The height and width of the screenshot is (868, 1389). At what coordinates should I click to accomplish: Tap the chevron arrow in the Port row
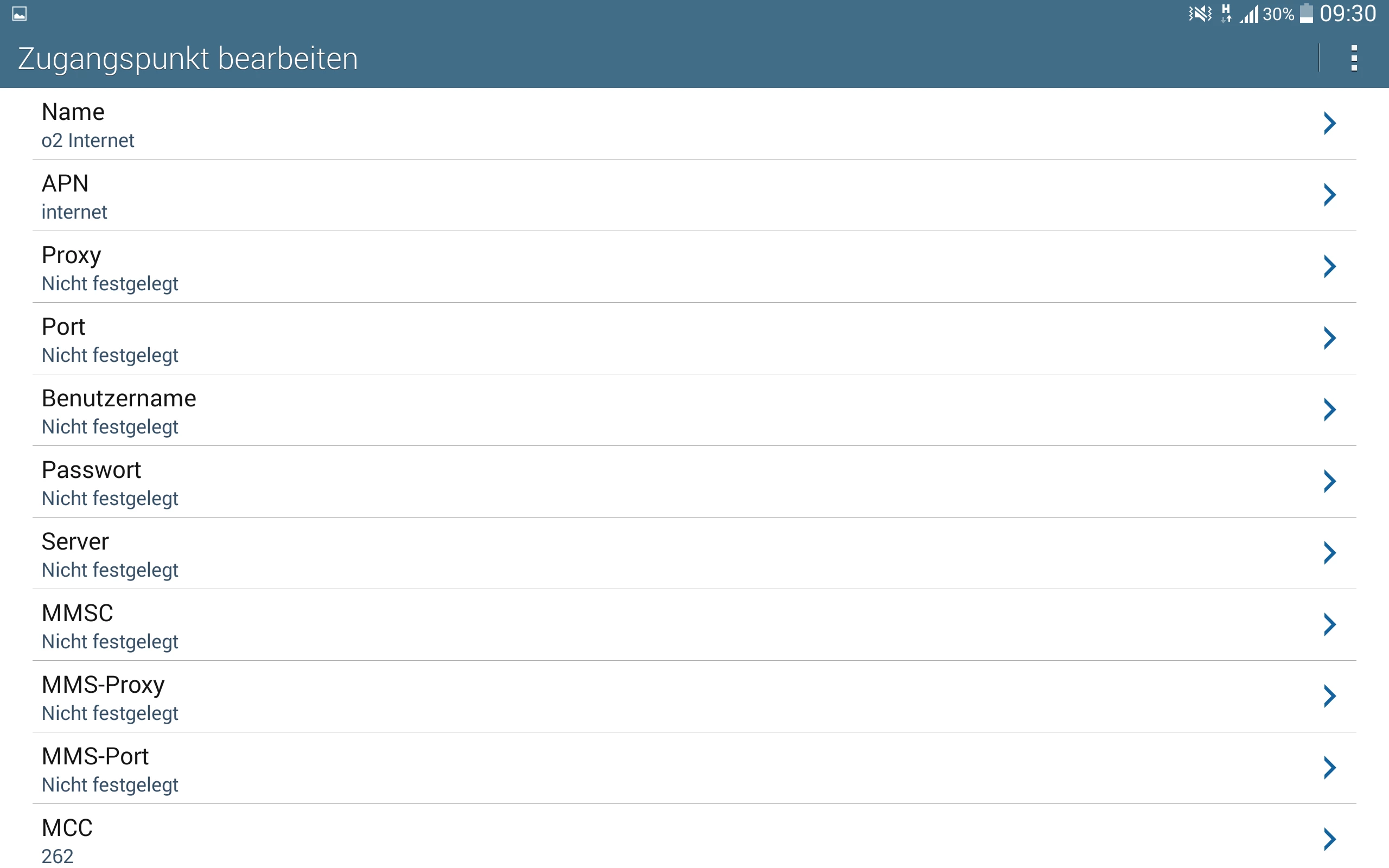click(1329, 338)
